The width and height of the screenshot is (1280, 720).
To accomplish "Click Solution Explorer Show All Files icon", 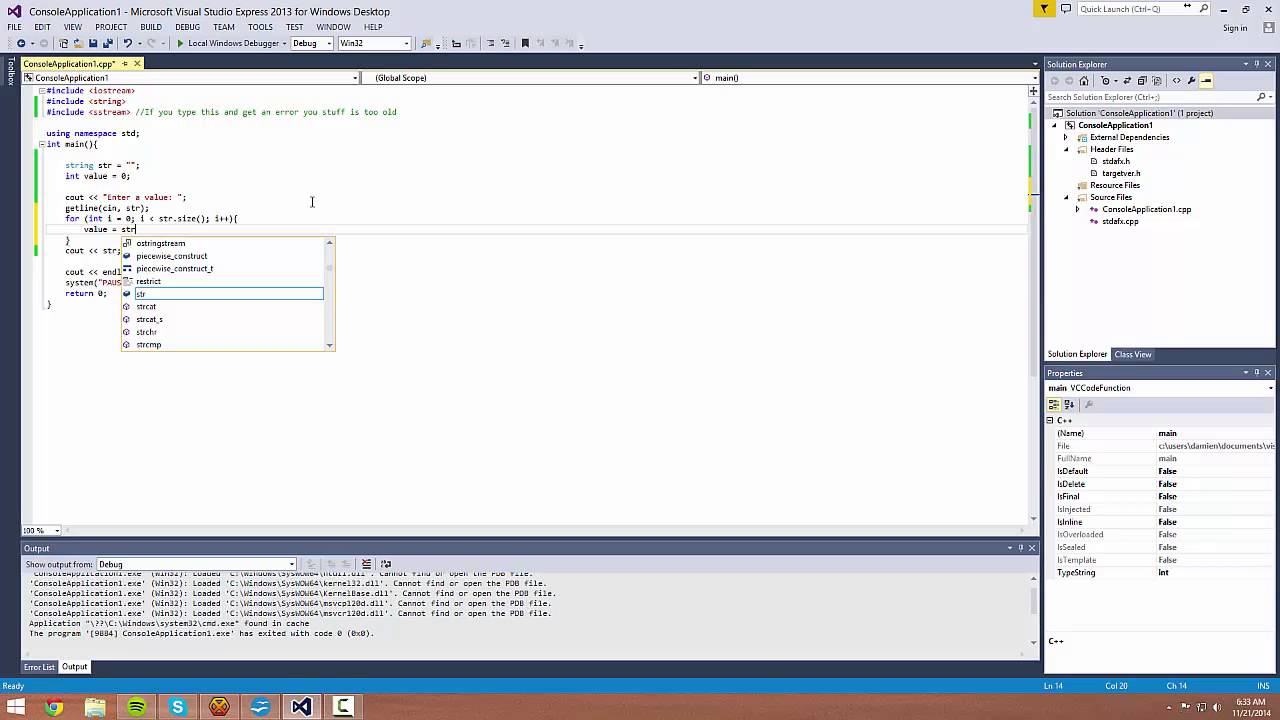I will coord(1157,81).
